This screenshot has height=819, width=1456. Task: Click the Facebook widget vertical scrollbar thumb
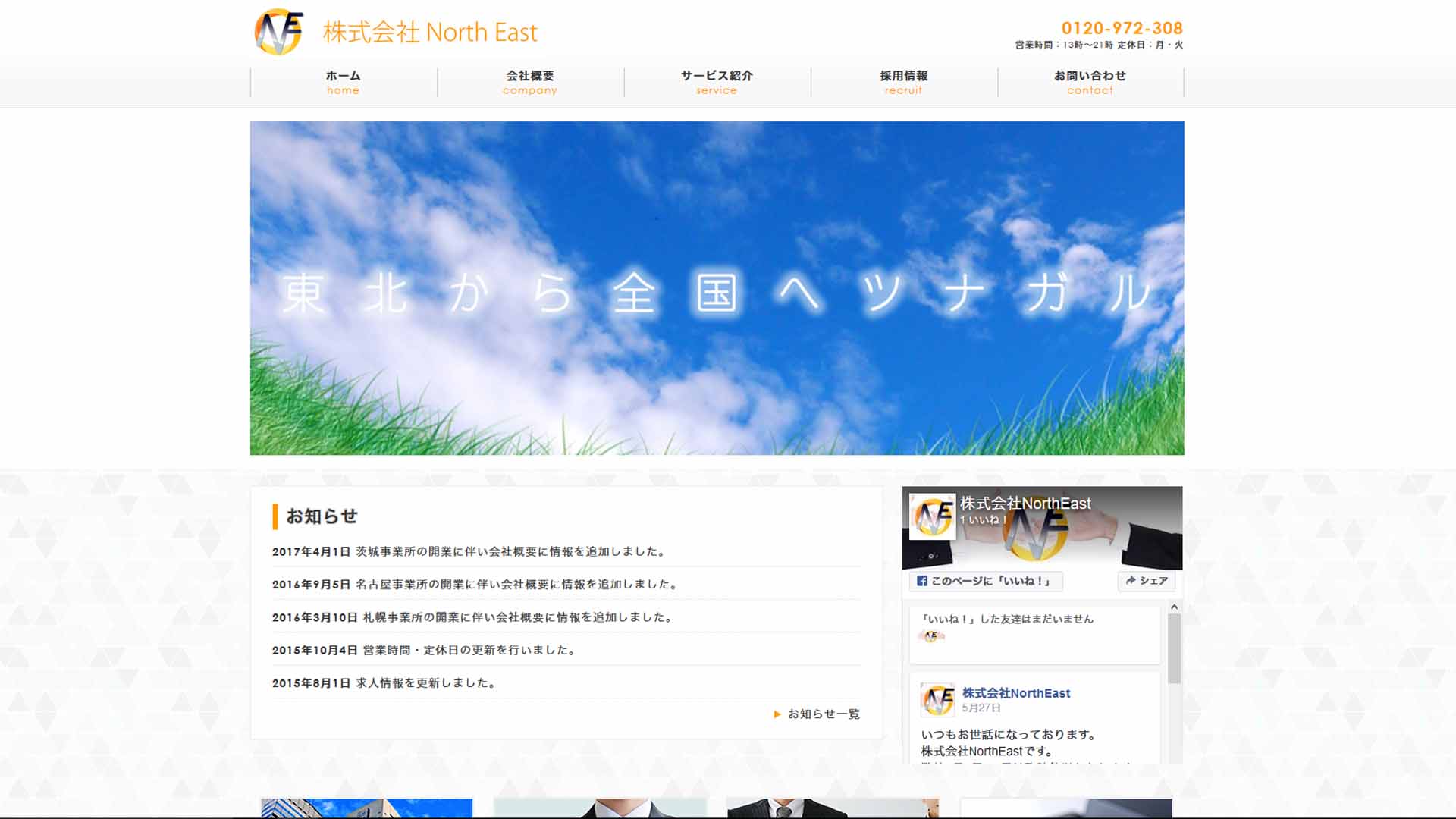pyautogui.click(x=1174, y=648)
